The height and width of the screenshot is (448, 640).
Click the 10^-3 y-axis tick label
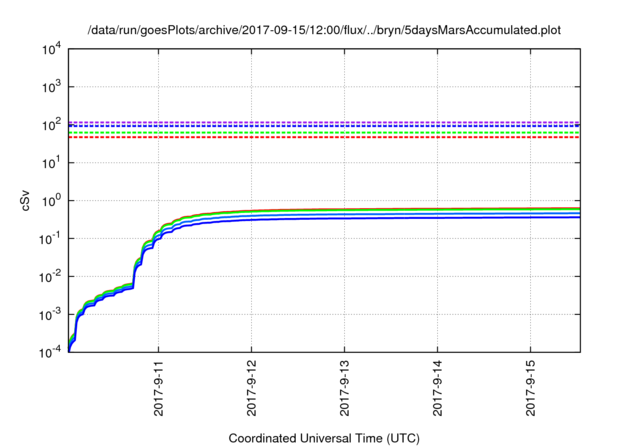tap(50, 315)
